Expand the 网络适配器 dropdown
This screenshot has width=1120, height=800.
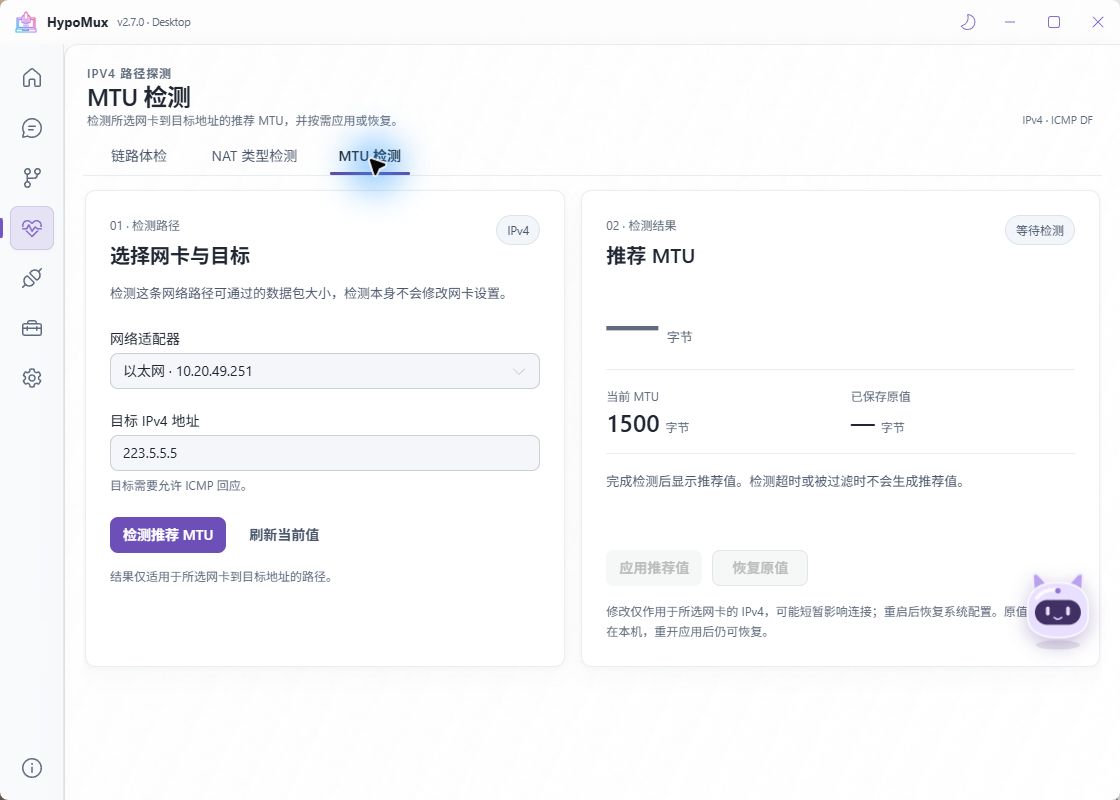[x=325, y=371]
